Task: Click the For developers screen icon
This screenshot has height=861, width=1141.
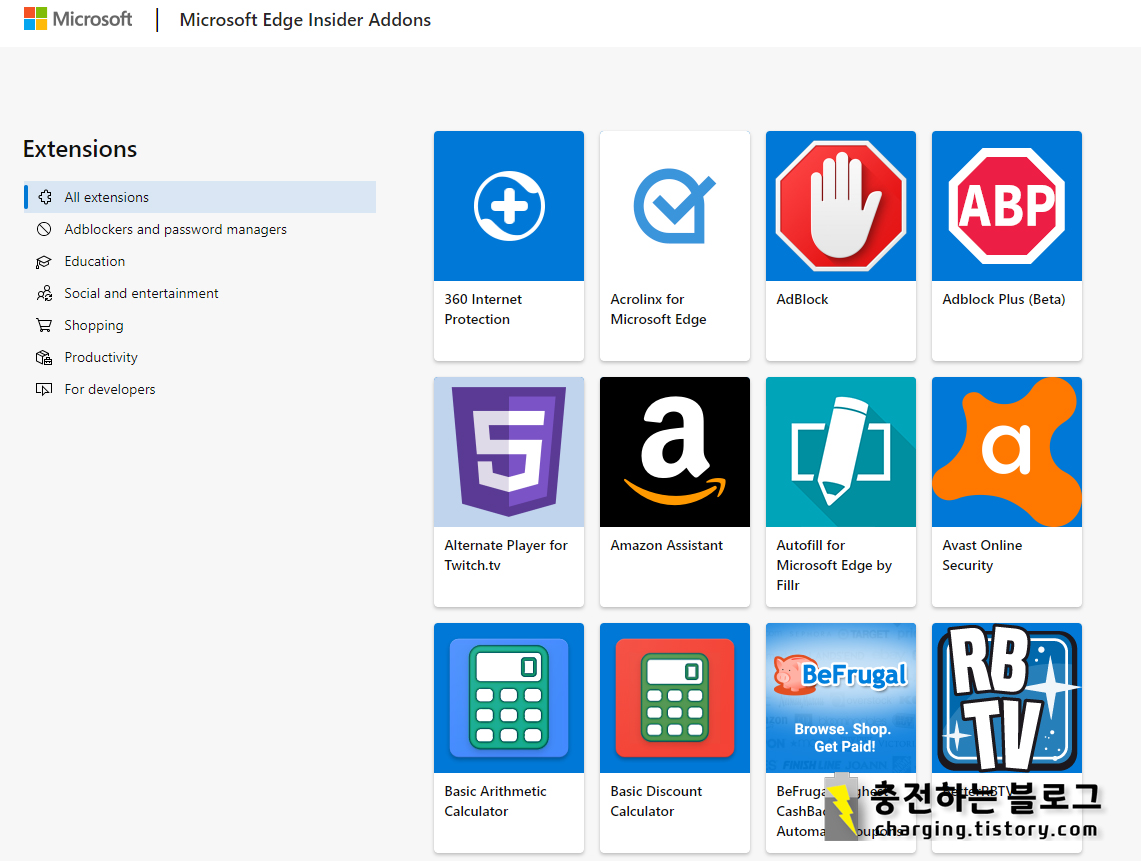Action: tap(44, 389)
